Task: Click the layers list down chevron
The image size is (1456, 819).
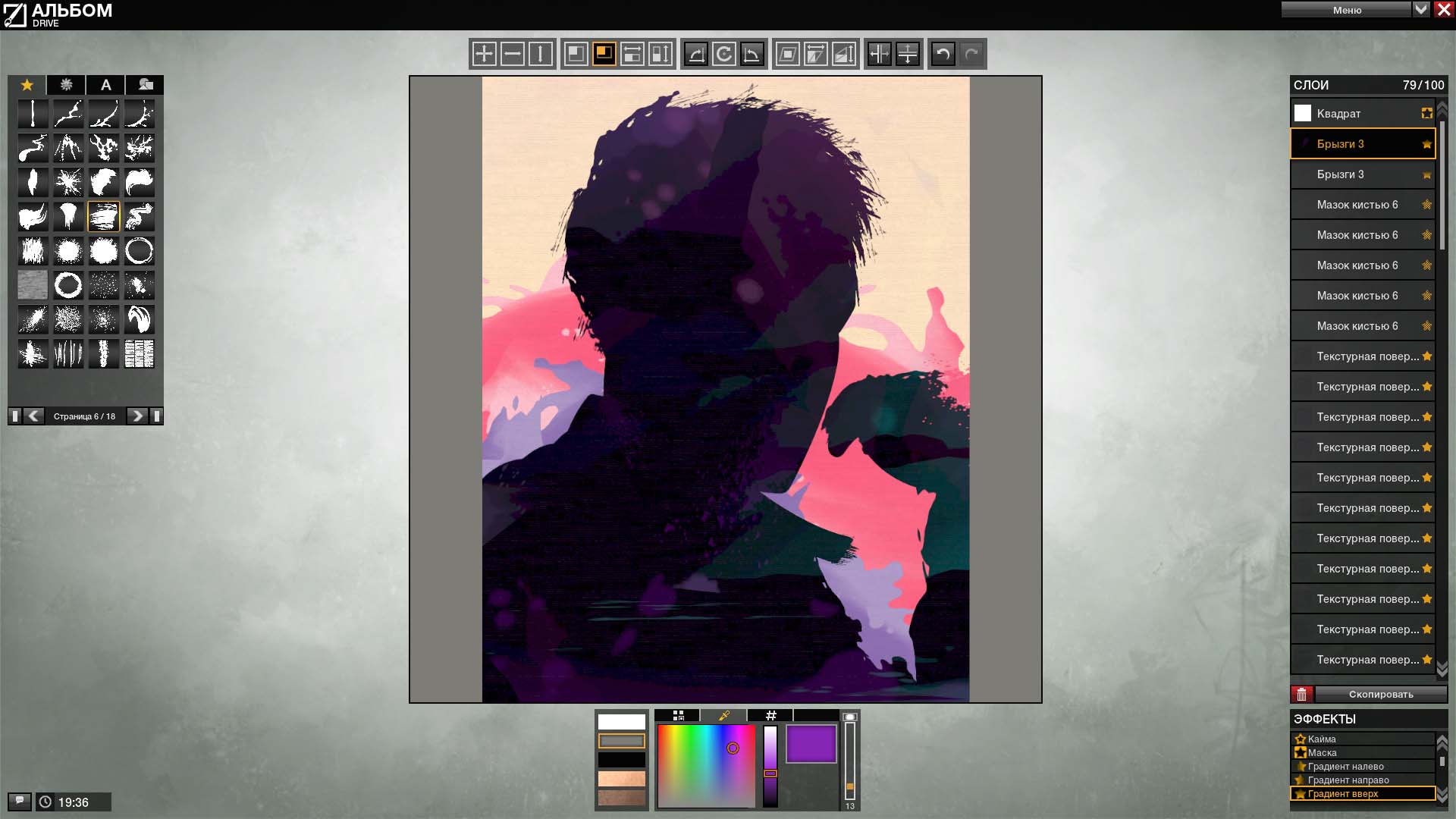Action: tap(1442, 667)
